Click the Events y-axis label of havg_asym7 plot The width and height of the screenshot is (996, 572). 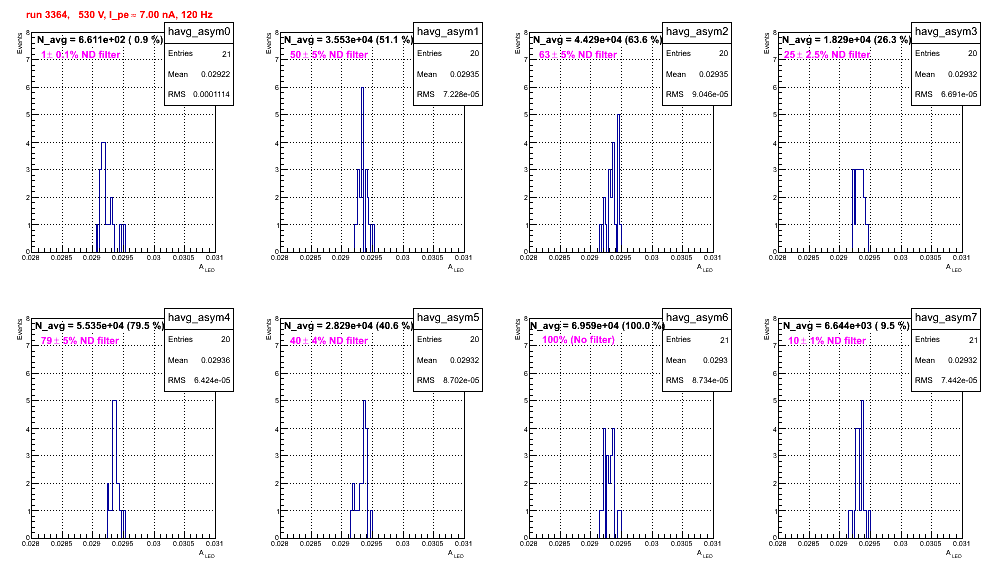766,329
